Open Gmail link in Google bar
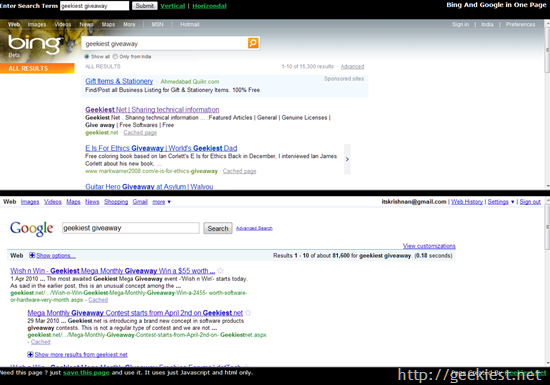The width and height of the screenshot is (550, 385). coord(140,202)
